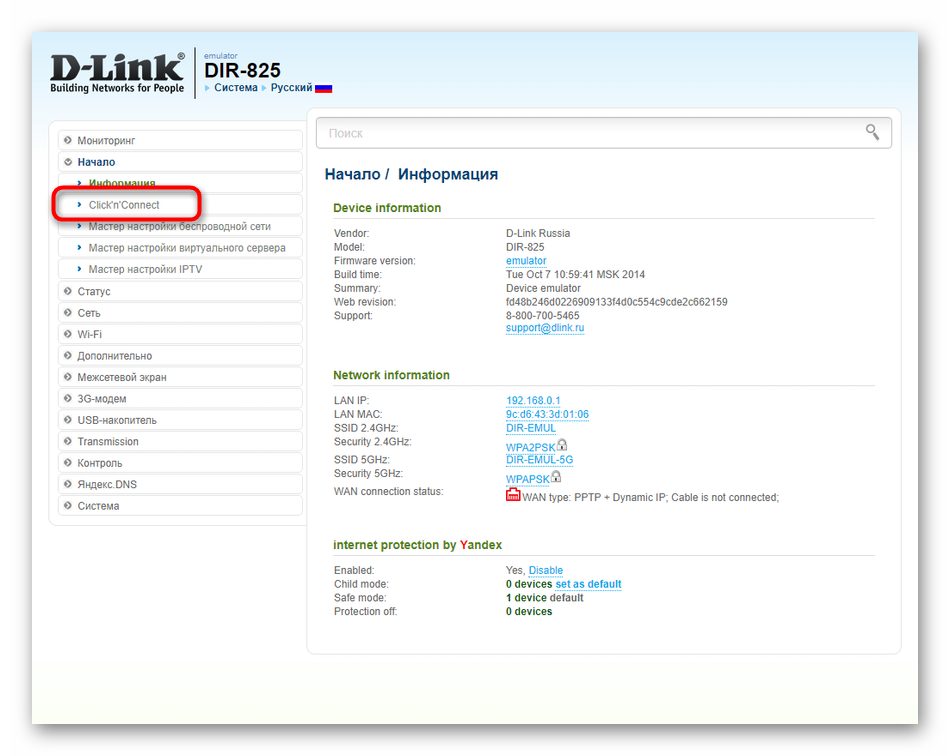Screen dimensions: 950x756
Task: Click support phone 8-800-700-5465
Action: pos(542,316)
